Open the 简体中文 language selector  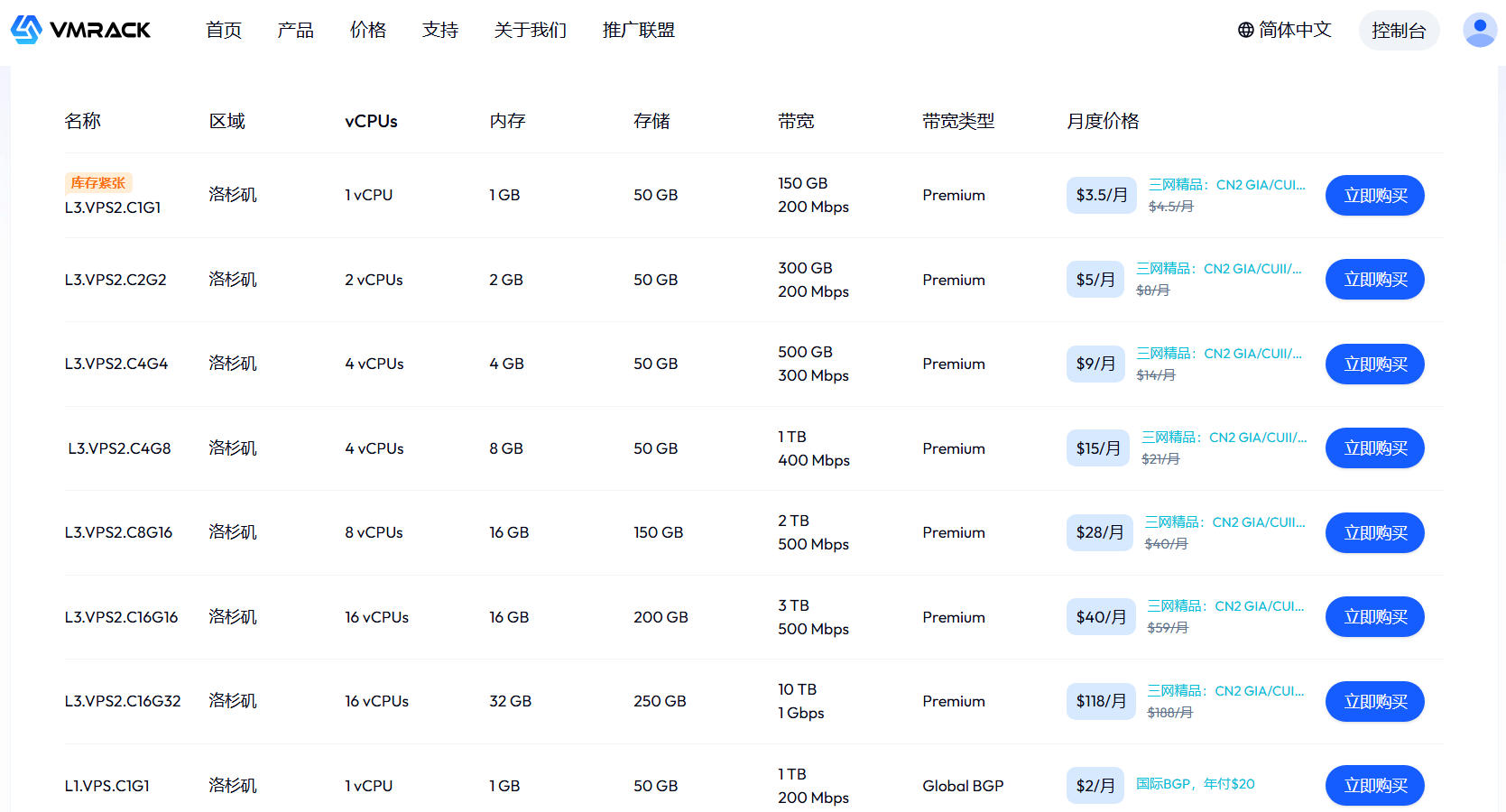coord(1284,30)
